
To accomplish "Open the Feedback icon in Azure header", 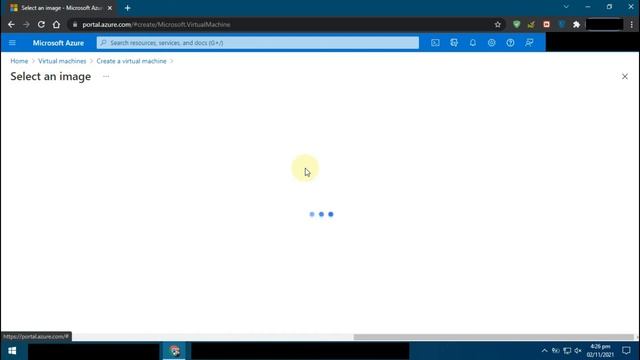I will 529,43.
